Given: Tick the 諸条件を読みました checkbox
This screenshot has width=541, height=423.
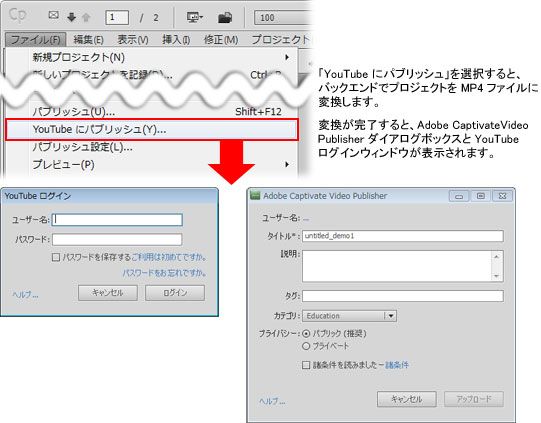Looking at the screenshot, I should (306, 365).
